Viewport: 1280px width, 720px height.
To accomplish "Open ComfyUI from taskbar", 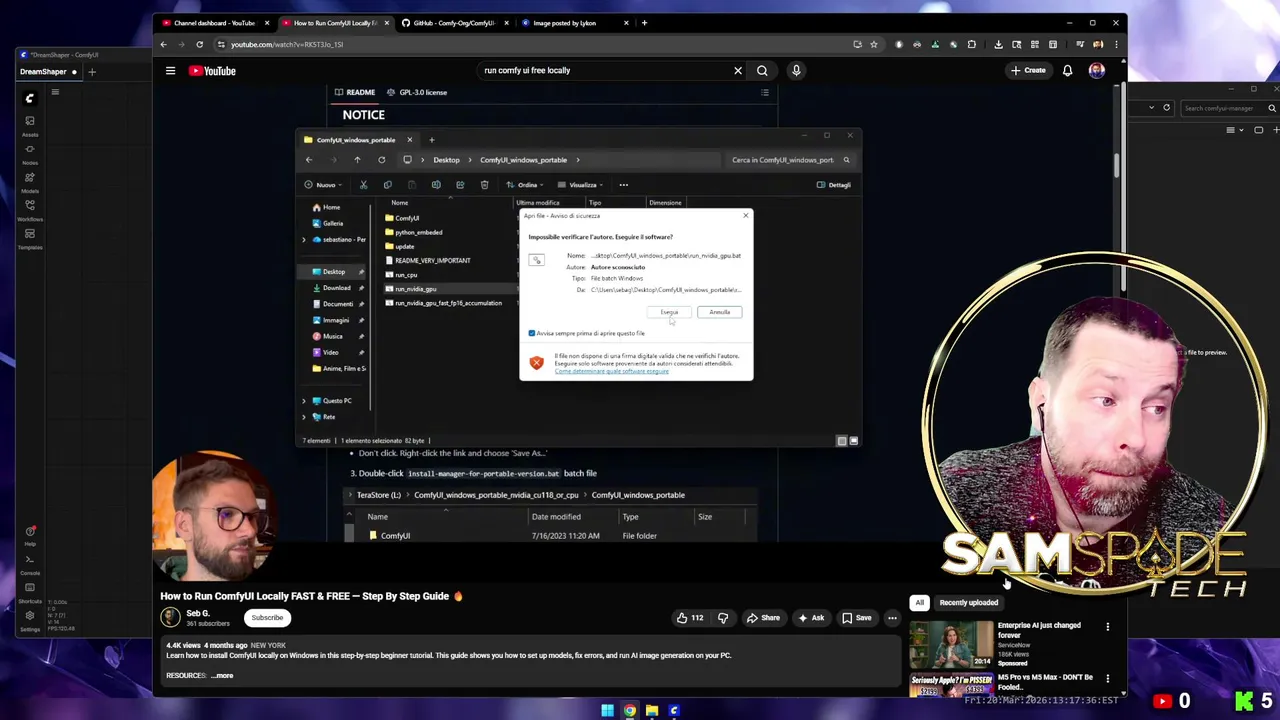I will pos(673,711).
